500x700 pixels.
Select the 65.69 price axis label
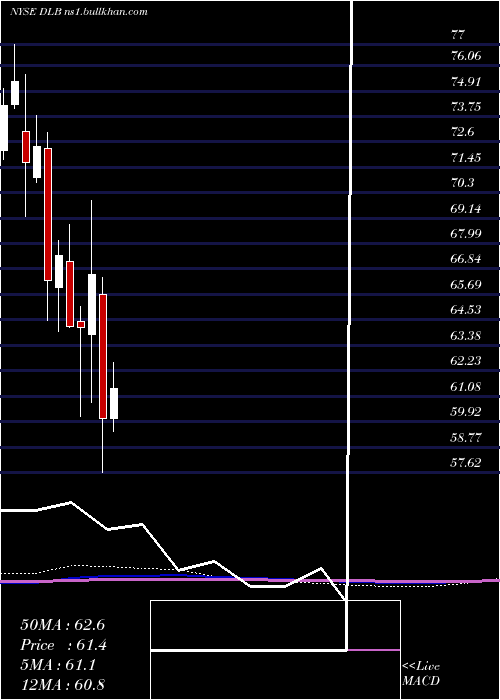point(466,284)
